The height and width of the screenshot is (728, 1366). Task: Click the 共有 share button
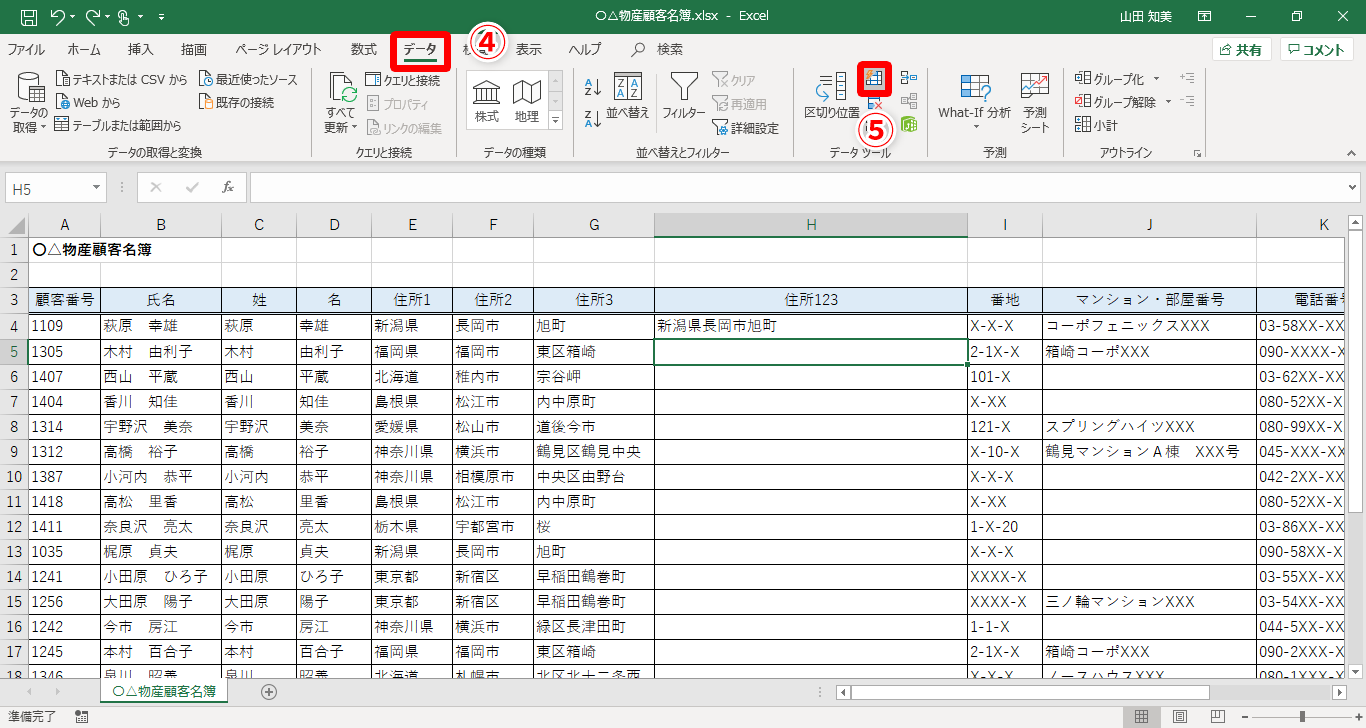tap(1241, 50)
